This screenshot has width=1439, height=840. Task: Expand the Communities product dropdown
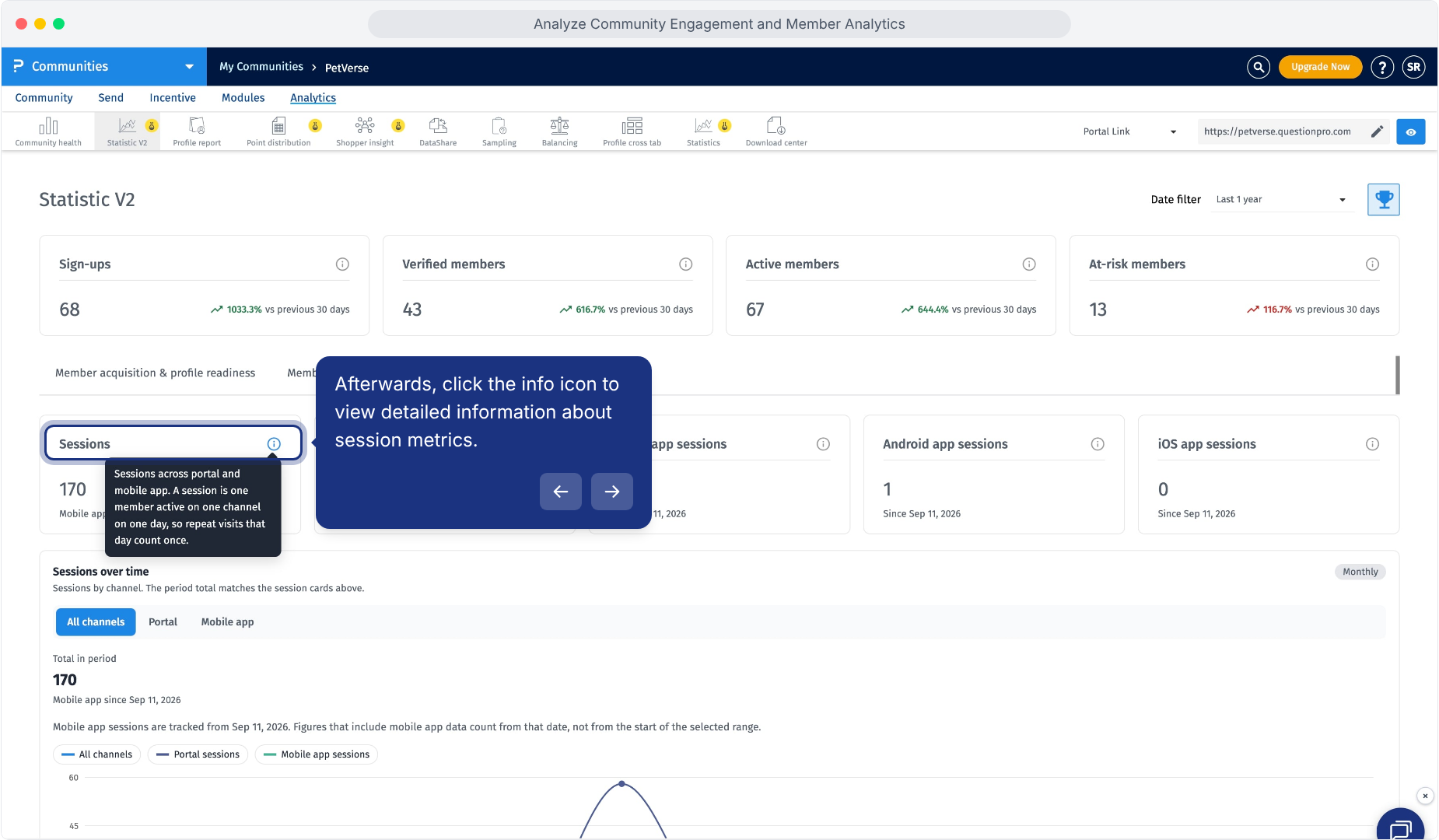pyautogui.click(x=104, y=67)
